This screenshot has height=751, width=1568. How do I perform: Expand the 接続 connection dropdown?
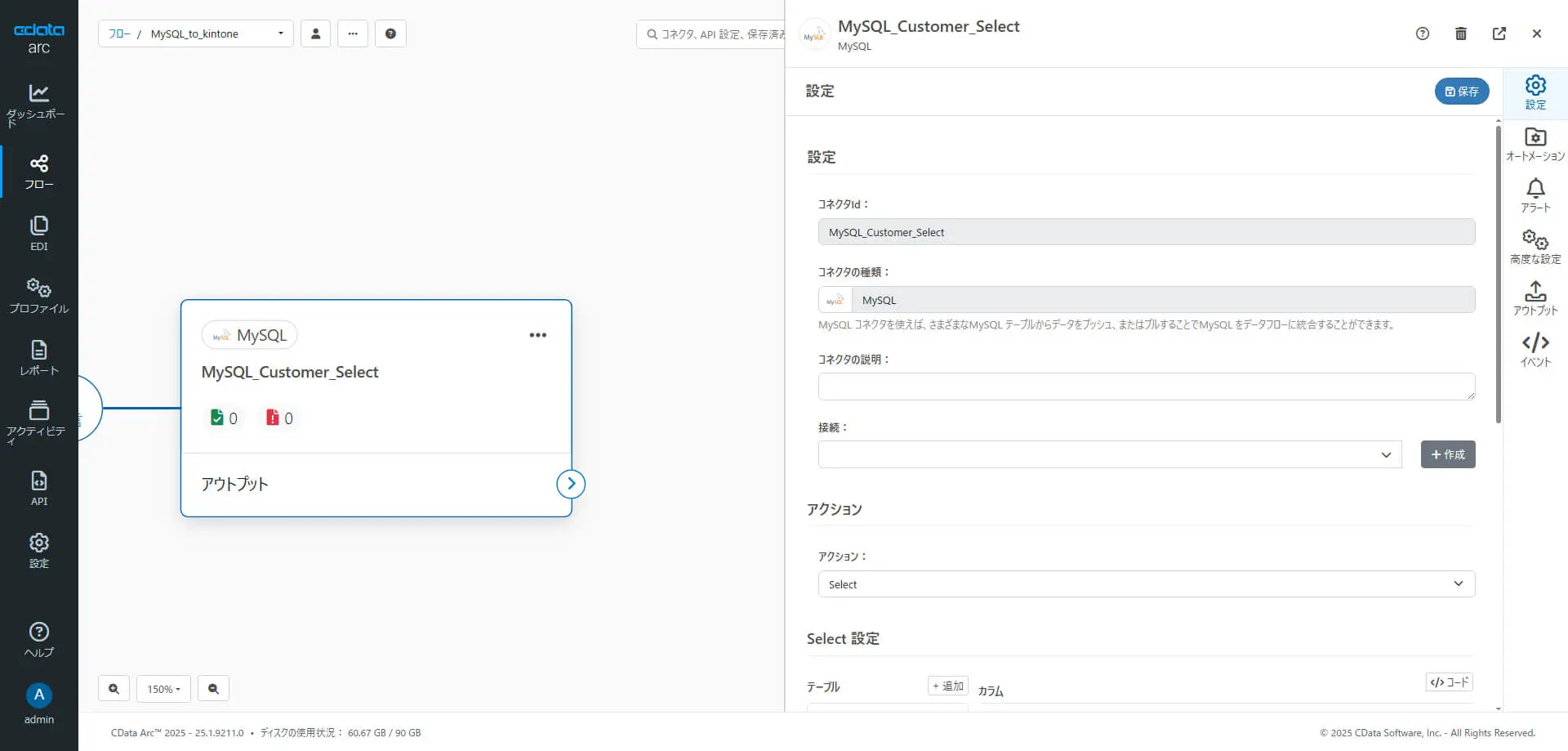click(x=1109, y=454)
